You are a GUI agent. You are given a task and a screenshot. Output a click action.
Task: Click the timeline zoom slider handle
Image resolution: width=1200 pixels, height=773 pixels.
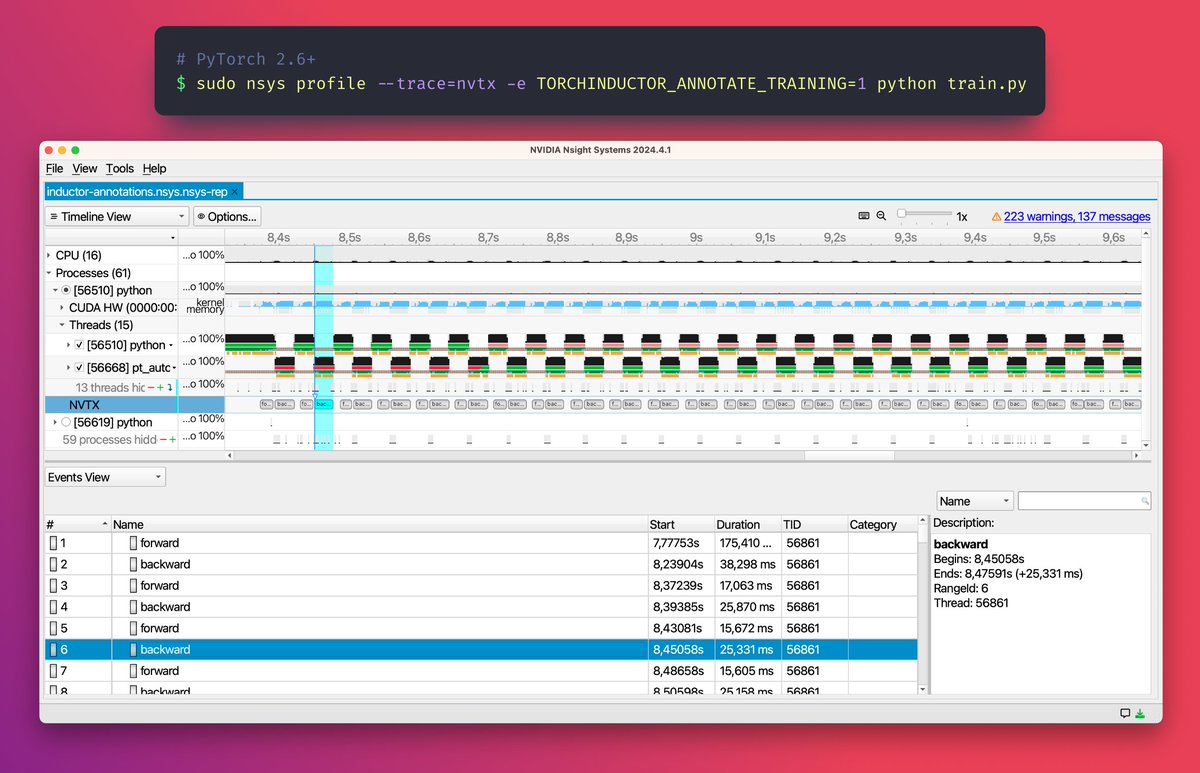902,214
